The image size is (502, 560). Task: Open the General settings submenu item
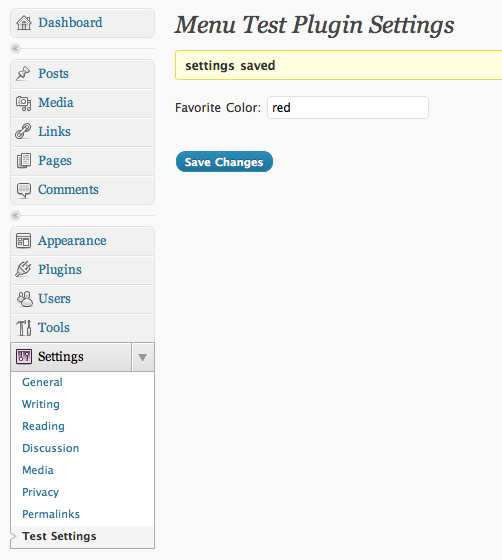tap(42, 382)
